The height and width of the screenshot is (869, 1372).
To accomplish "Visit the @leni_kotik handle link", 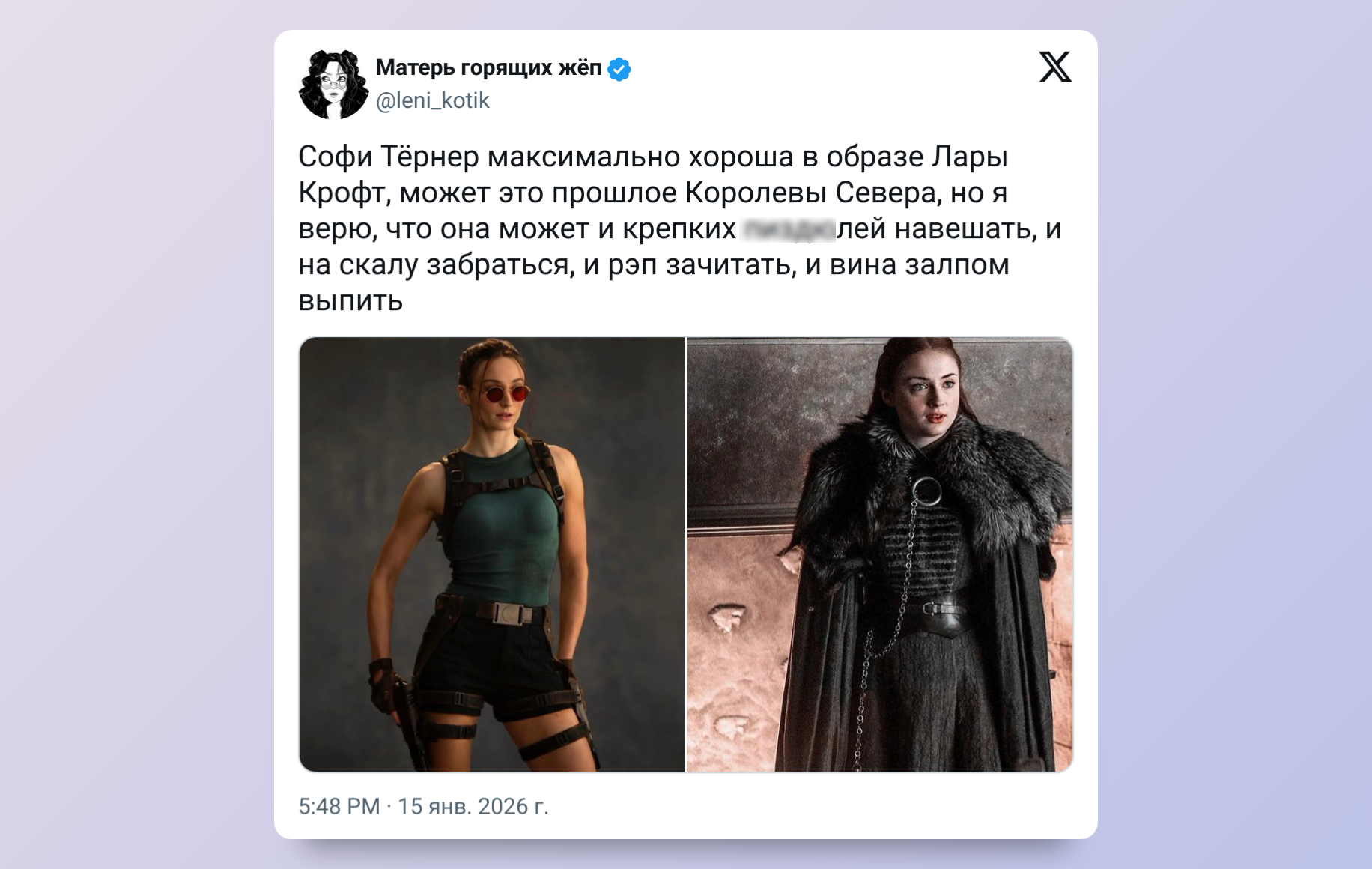I will tap(432, 100).
